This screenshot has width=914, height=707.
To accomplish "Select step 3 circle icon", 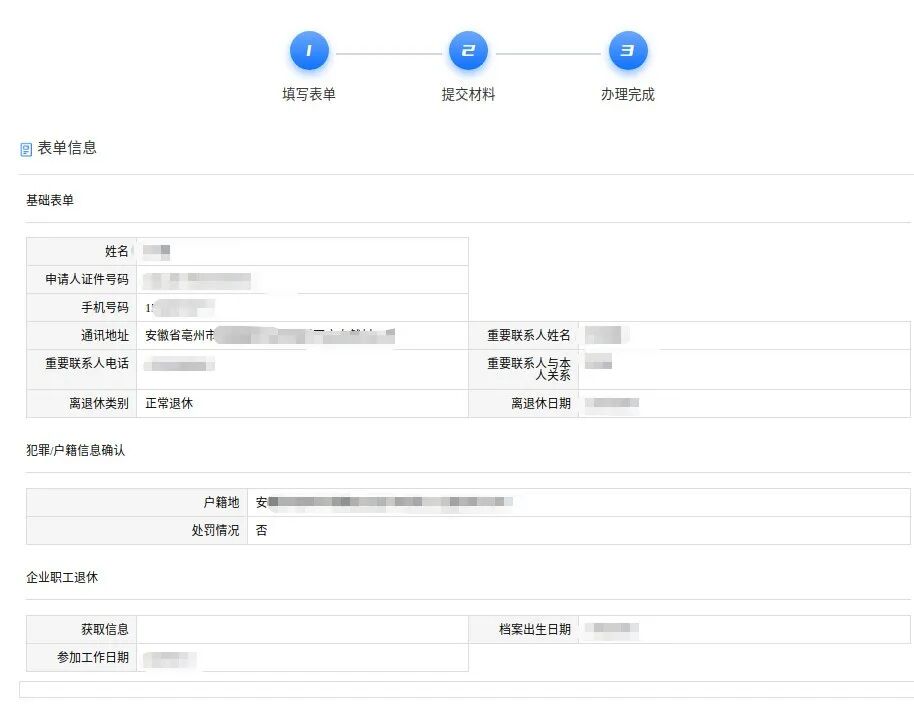I will [628, 51].
